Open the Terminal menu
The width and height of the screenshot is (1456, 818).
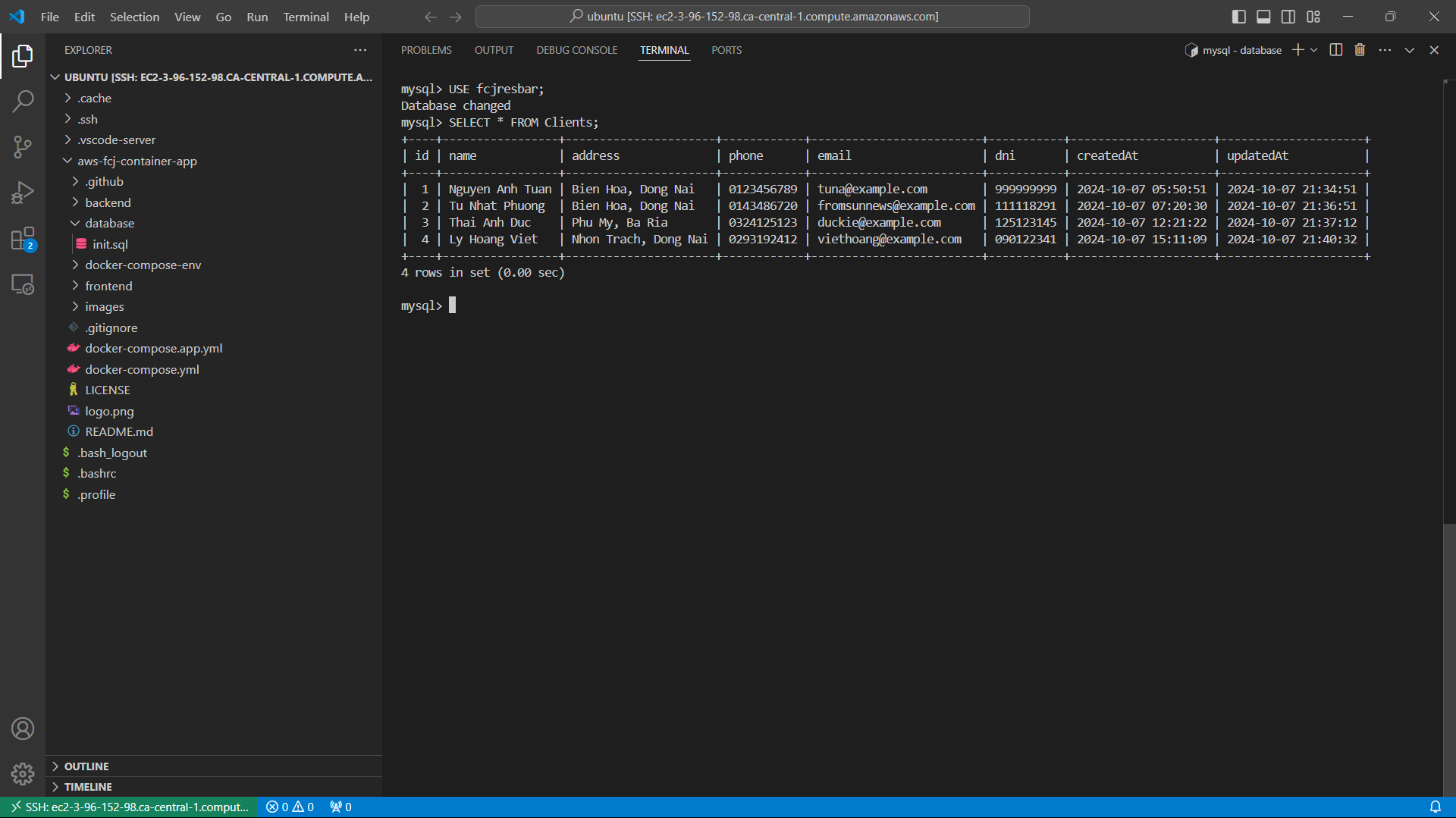[306, 17]
